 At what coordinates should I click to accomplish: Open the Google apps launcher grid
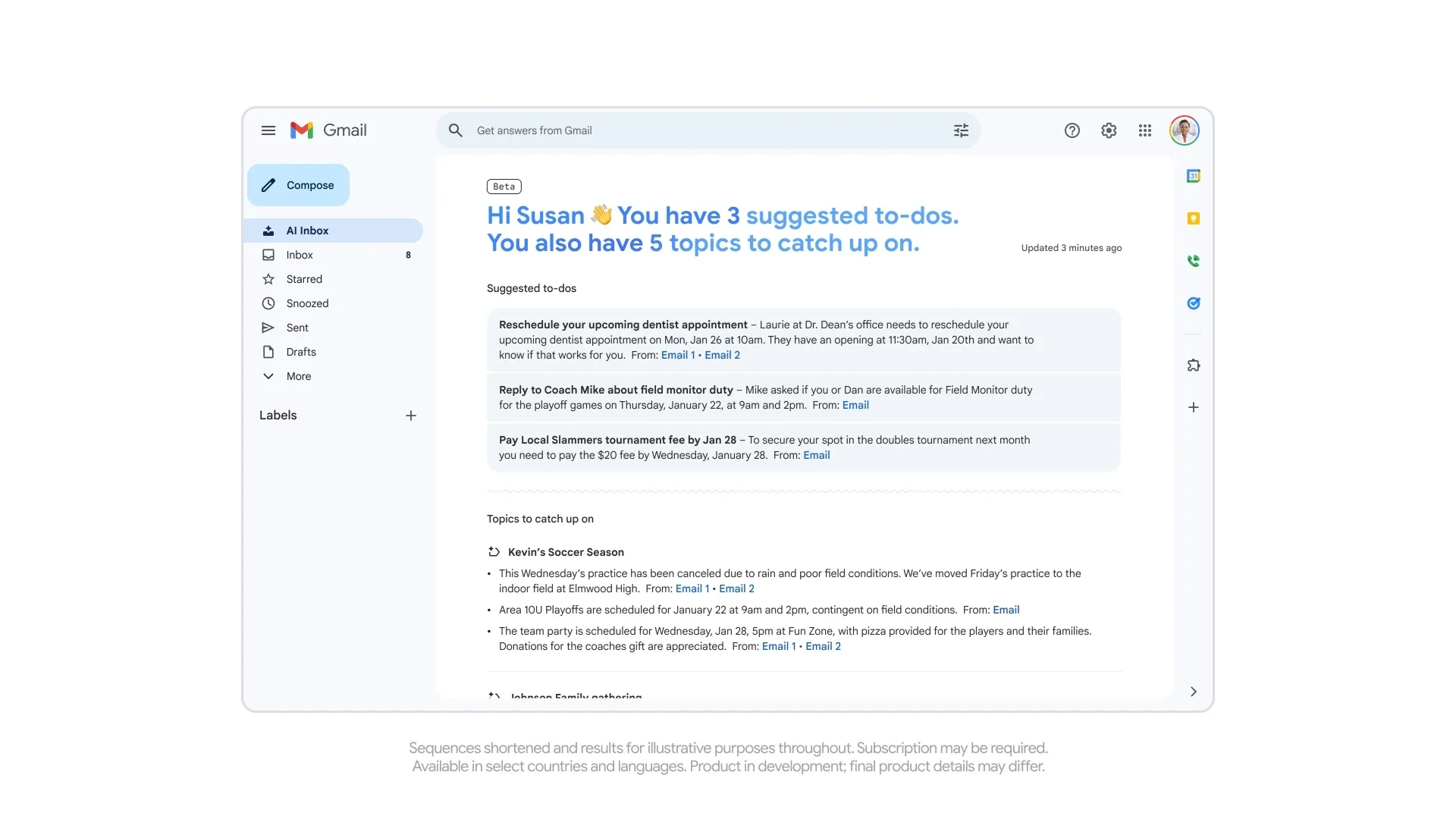pyautogui.click(x=1145, y=130)
